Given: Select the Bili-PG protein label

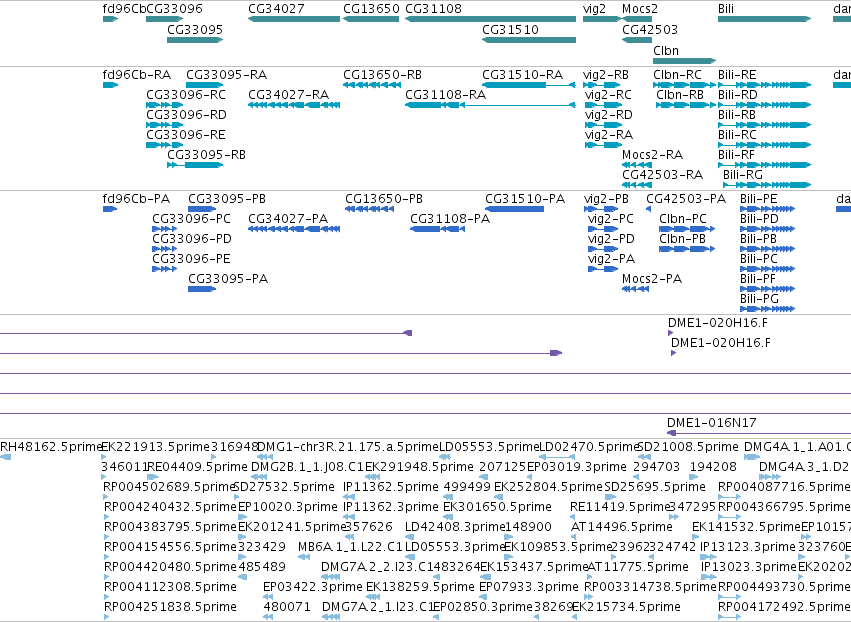Looking at the screenshot, I should [759, 299].
